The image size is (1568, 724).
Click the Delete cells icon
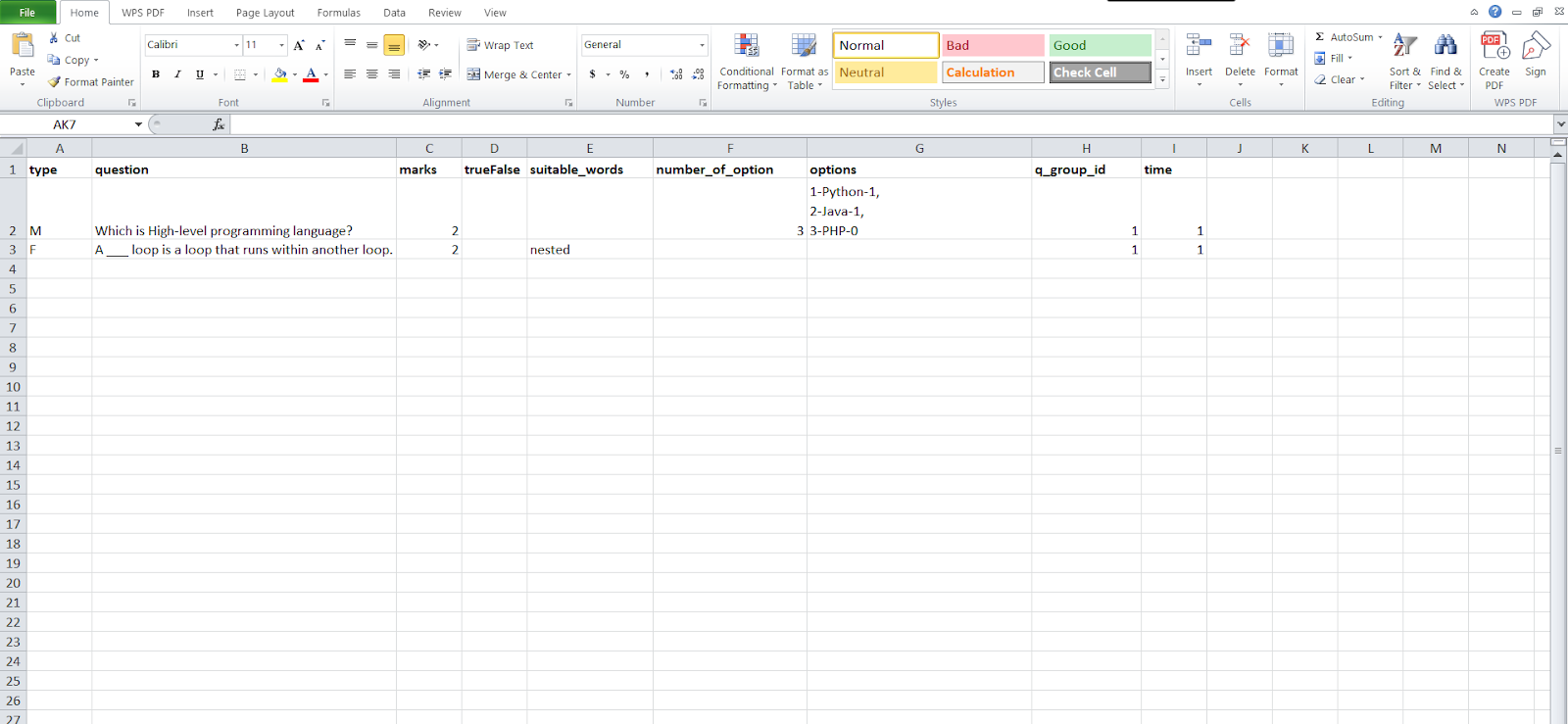(x=1240, y=46)
